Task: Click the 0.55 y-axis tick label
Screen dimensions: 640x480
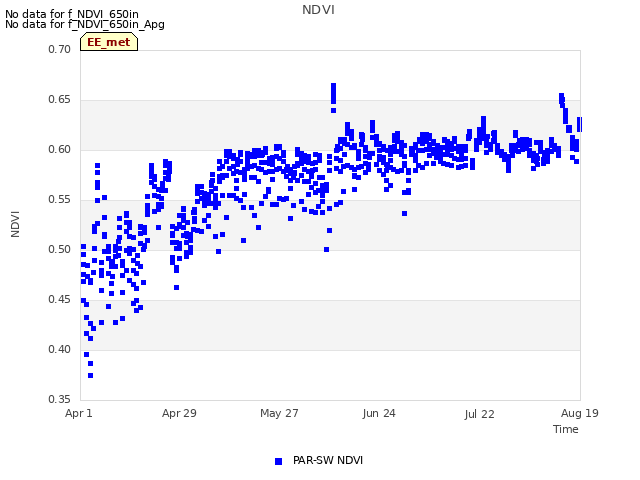Action: [60, 200]
